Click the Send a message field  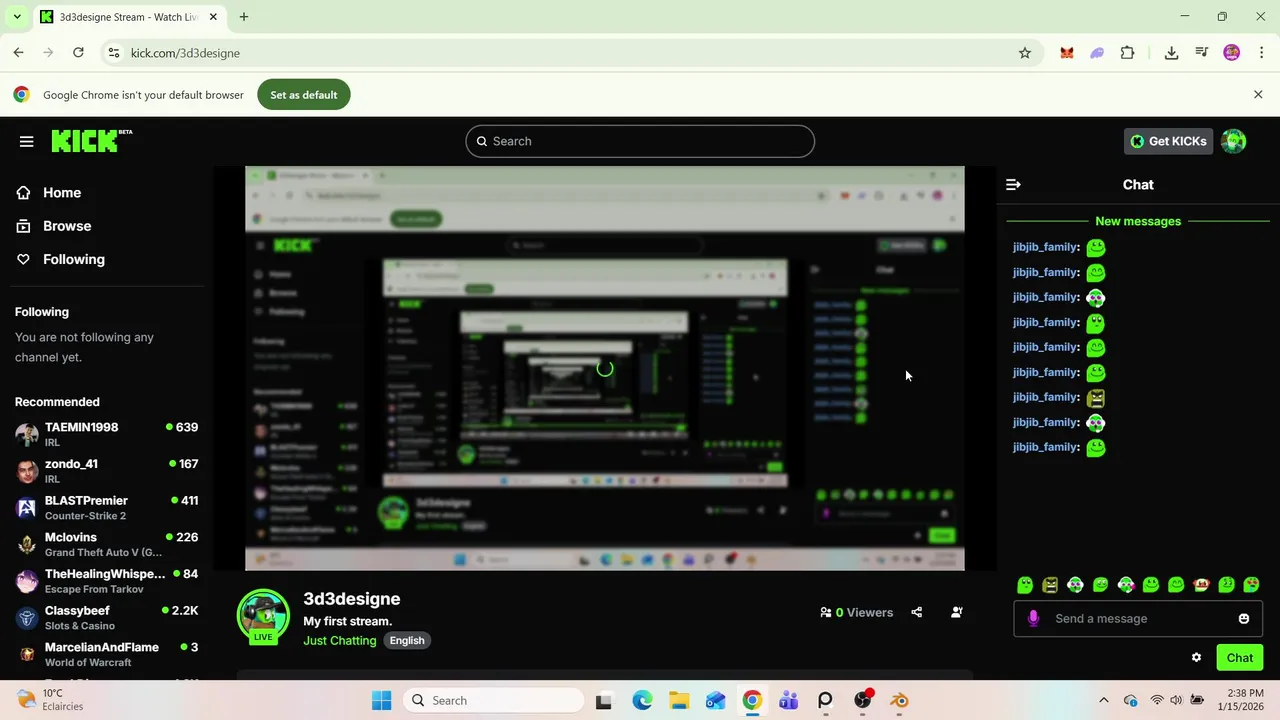point(1138,619)
